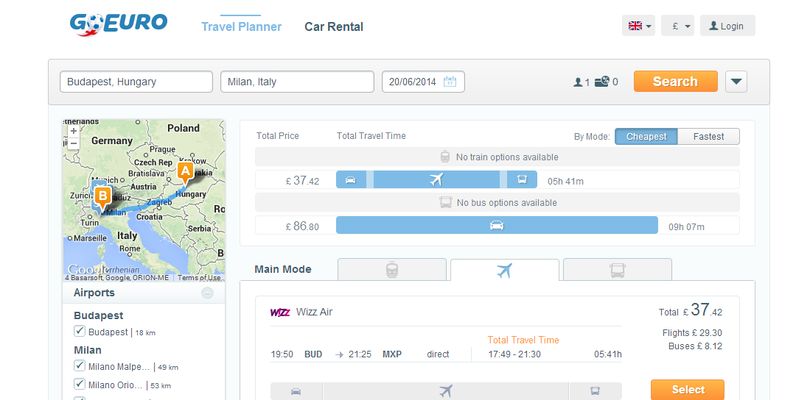This screenshot has height=400, width=810.
Task: Open the Car Rental page
Action: (x=334, y=27)
